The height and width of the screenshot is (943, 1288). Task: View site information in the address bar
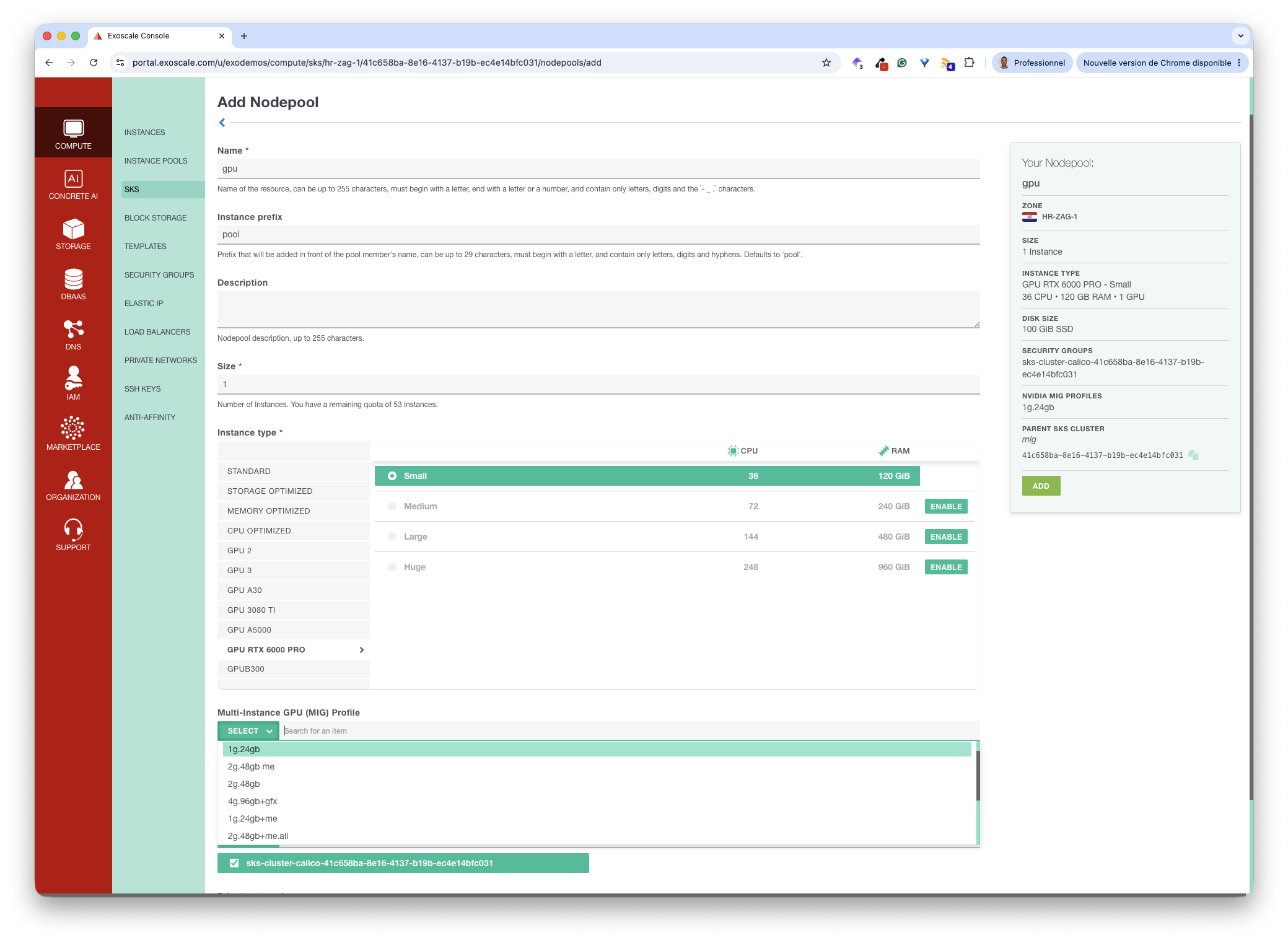point(121,63)
